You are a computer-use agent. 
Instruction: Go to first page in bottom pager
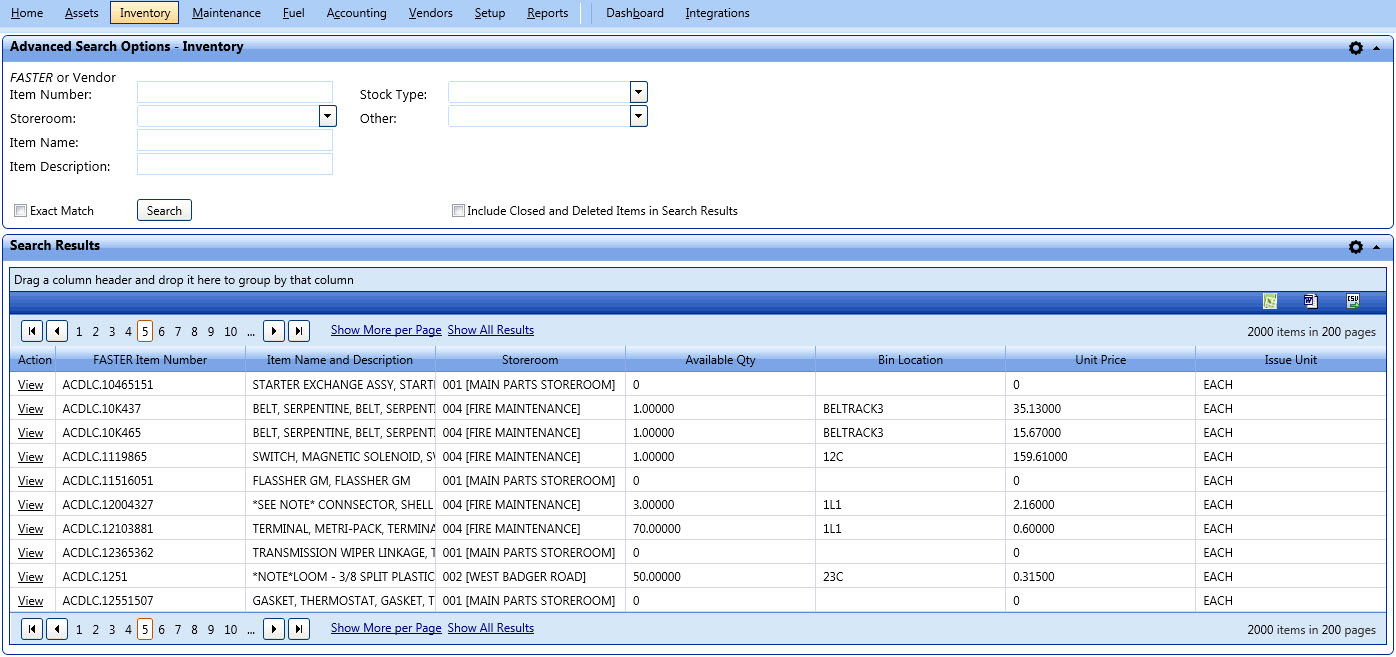click(31, 629)
